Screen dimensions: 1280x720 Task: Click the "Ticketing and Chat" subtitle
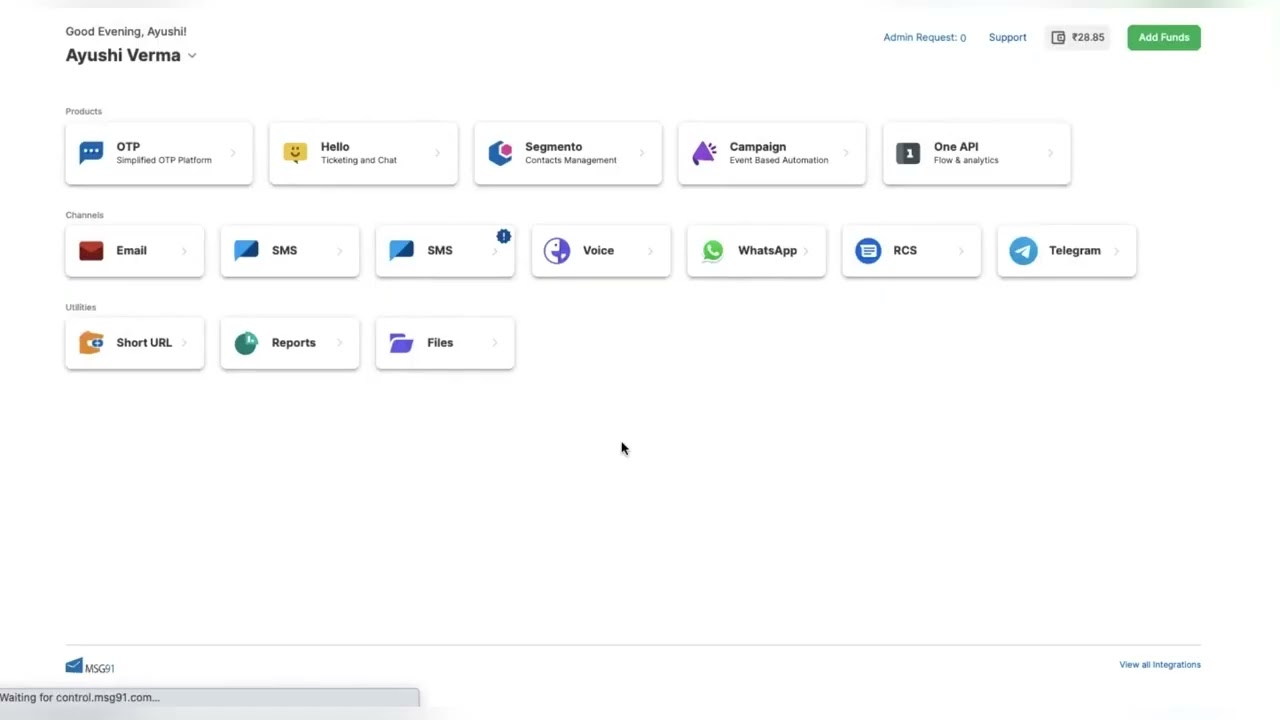click(359, 160)
